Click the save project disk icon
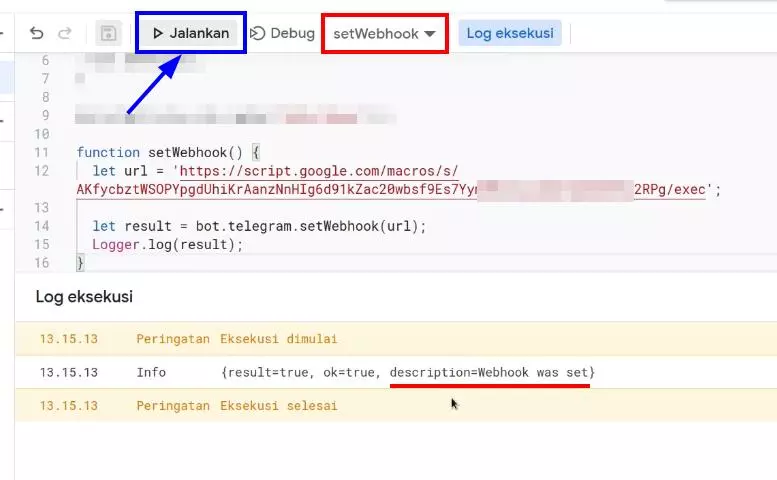777x480 pixels. (108, 33)
